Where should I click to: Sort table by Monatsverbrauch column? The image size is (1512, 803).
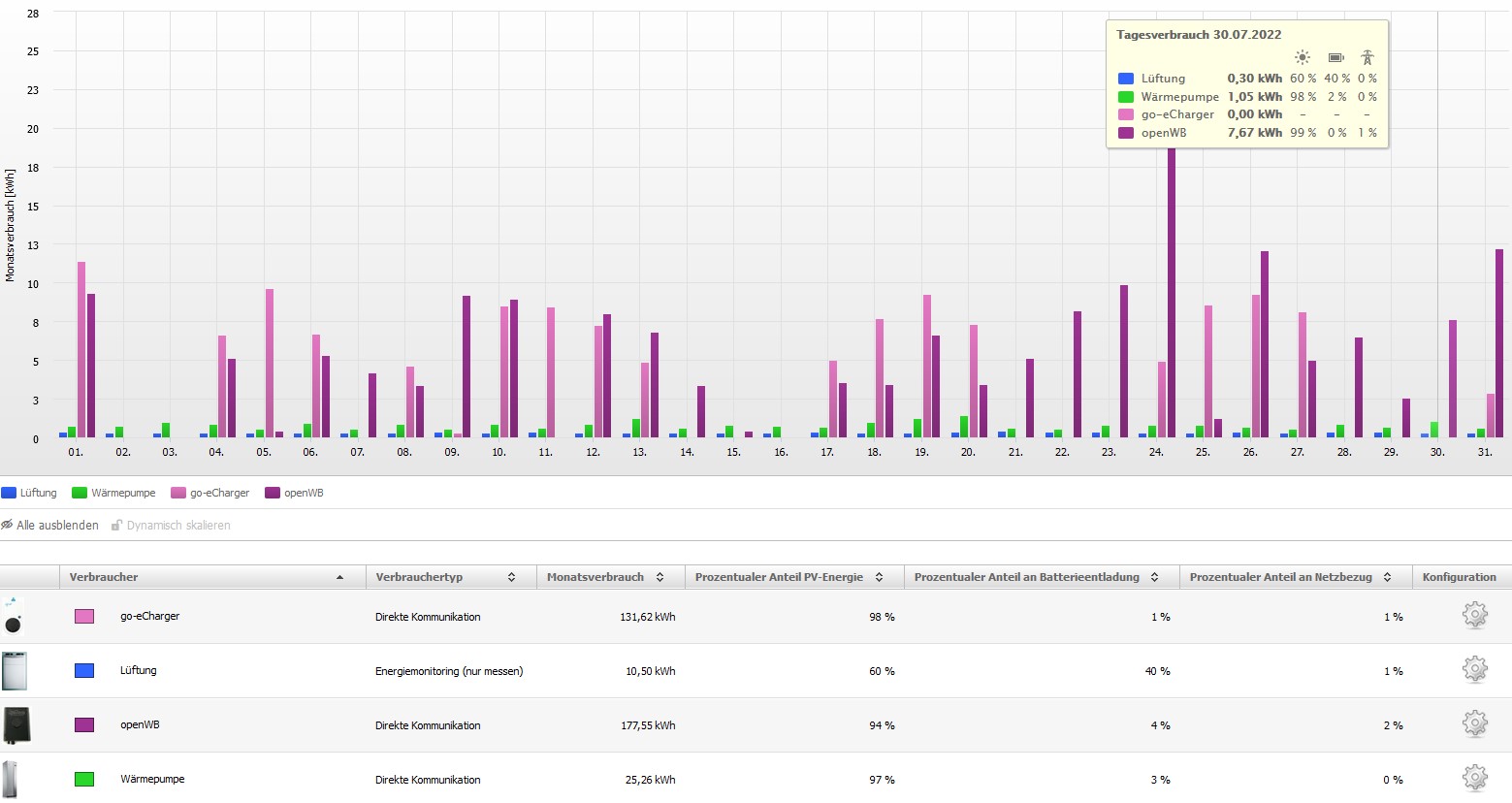pyautogui.click(x=595, y=577)
